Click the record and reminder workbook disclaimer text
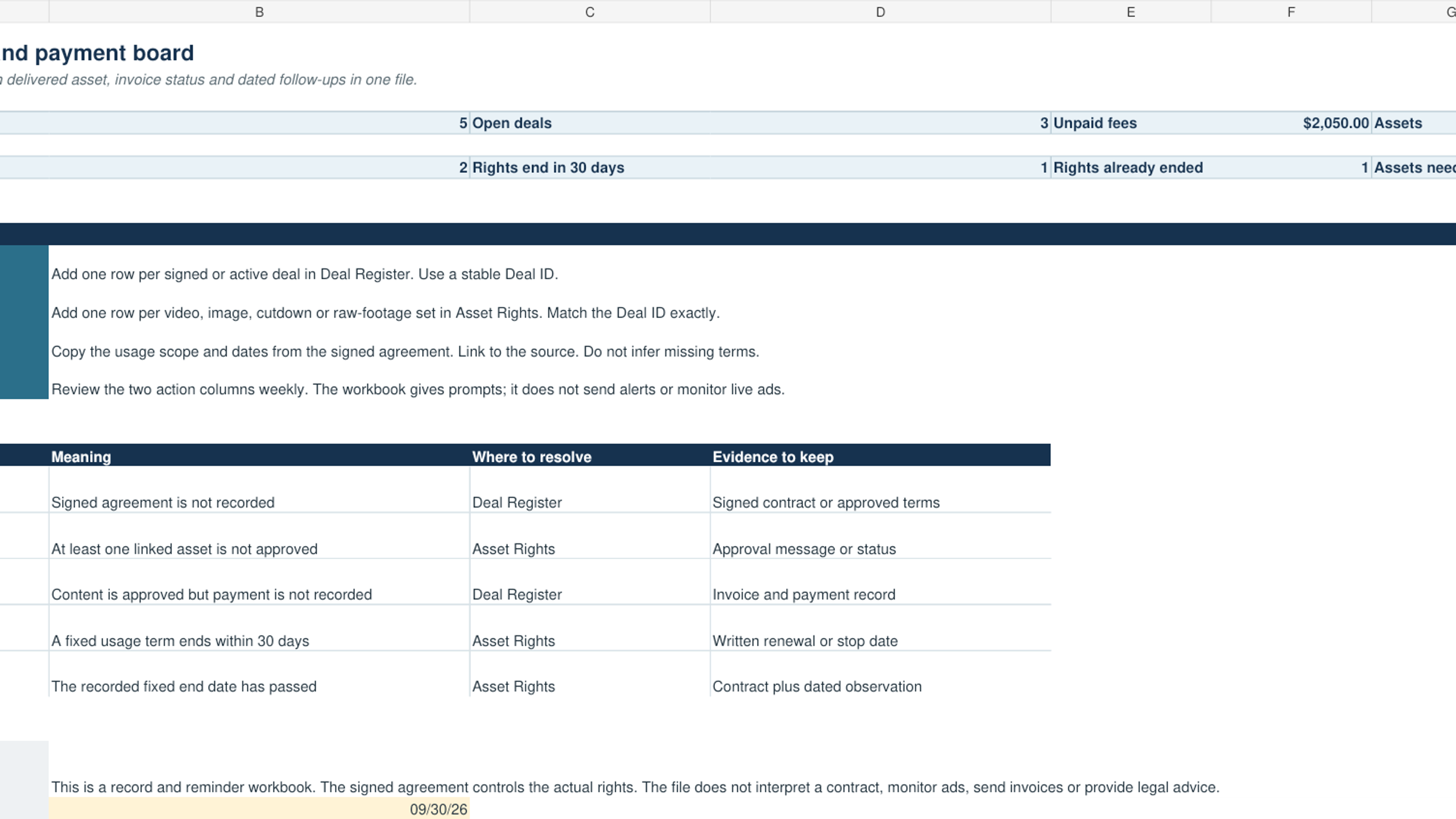Image resolution: width=1456 pixels, height=819 pixels. coord(635,787)
